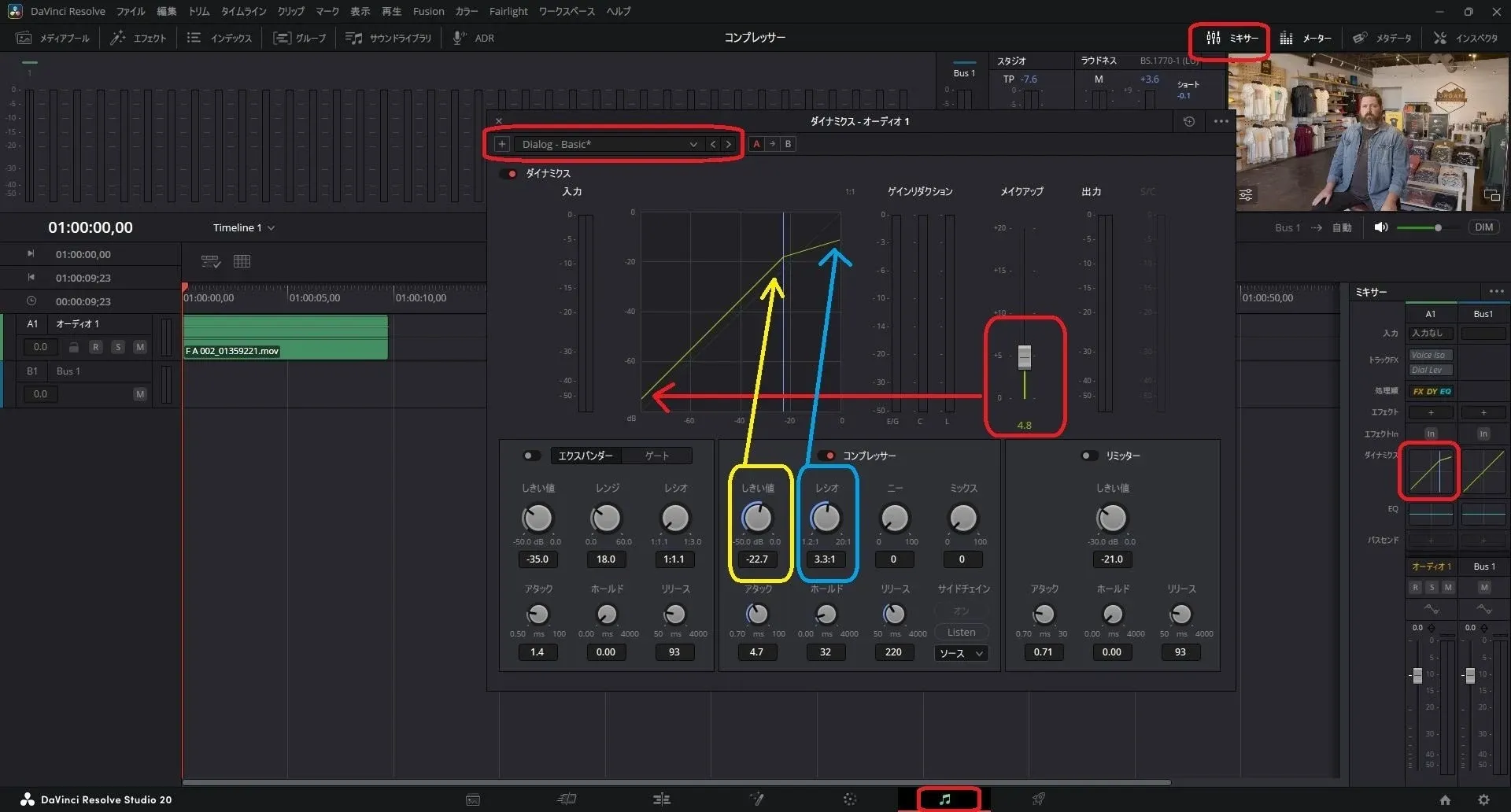The image size is (1511, 812).
Task: Open mixer A1 dynamics graph thumbnail
Action: click(1431, 472)
